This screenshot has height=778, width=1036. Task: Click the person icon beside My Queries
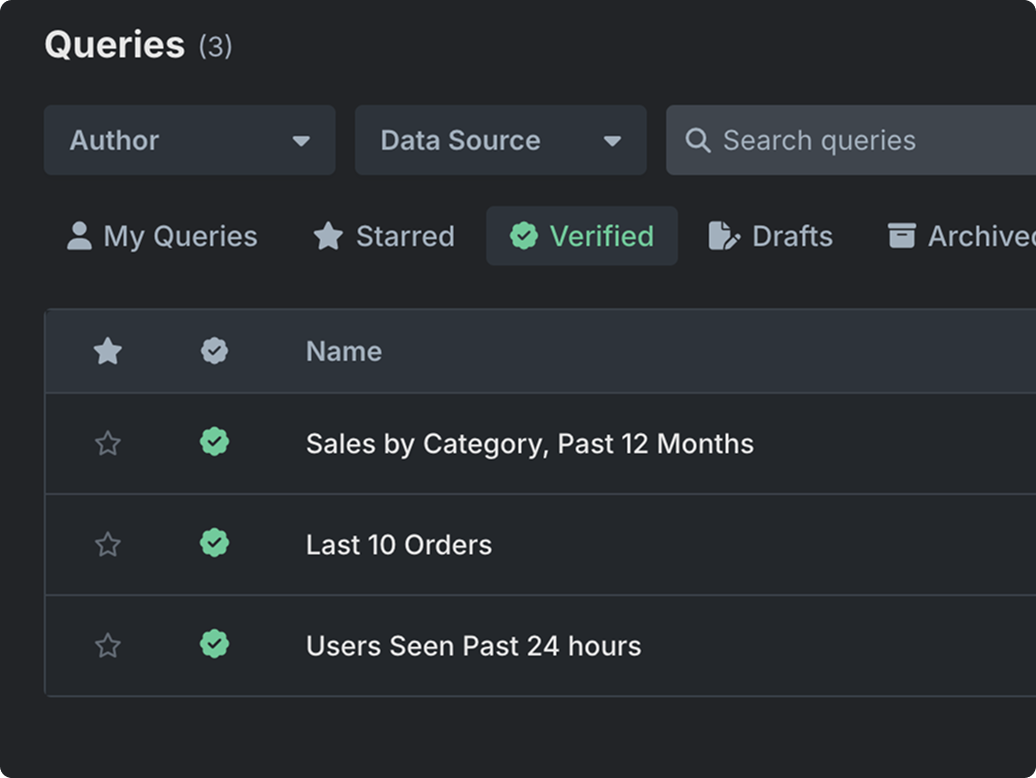click(79, 236)
